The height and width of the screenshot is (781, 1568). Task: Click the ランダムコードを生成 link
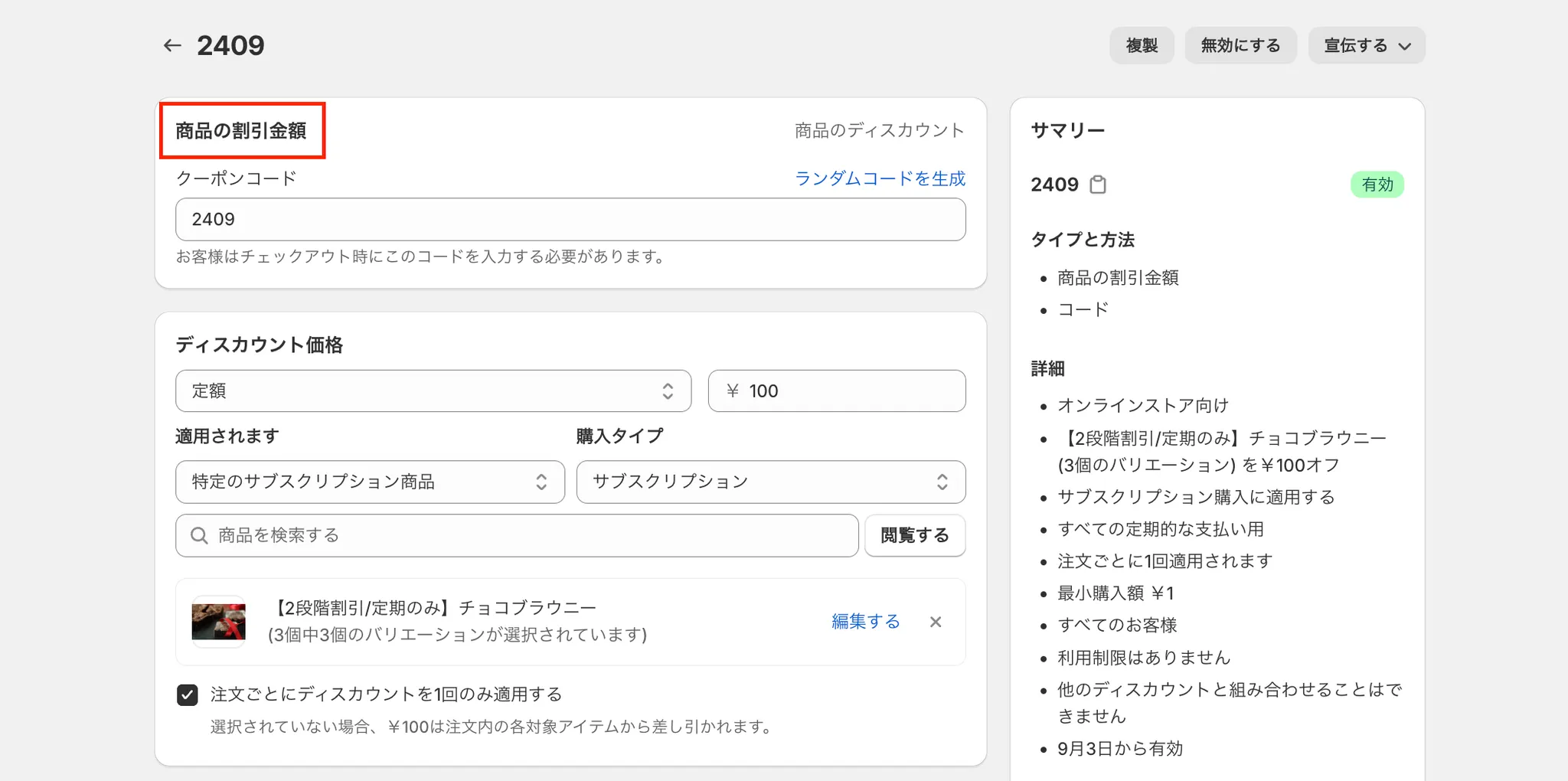pyautogui.click(x=880, y=178)
